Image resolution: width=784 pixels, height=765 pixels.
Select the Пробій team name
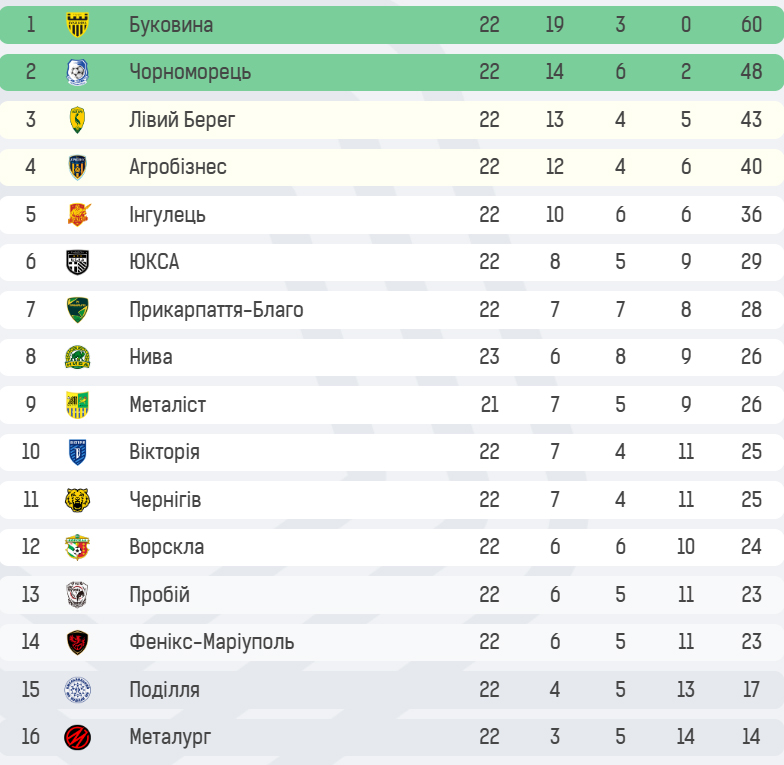(x=160, y=594)
